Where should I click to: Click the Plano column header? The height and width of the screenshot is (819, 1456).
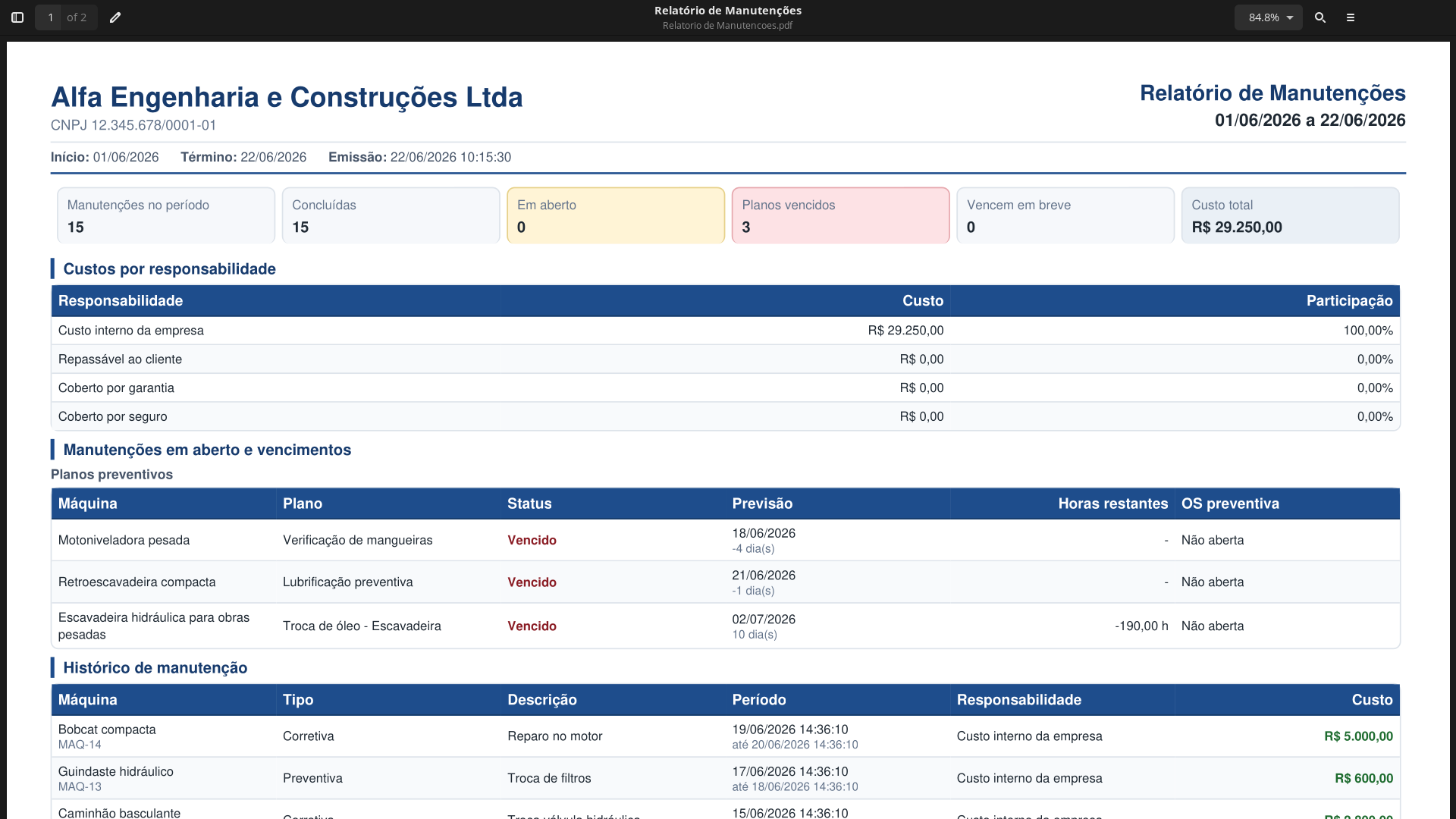(303, 504)
